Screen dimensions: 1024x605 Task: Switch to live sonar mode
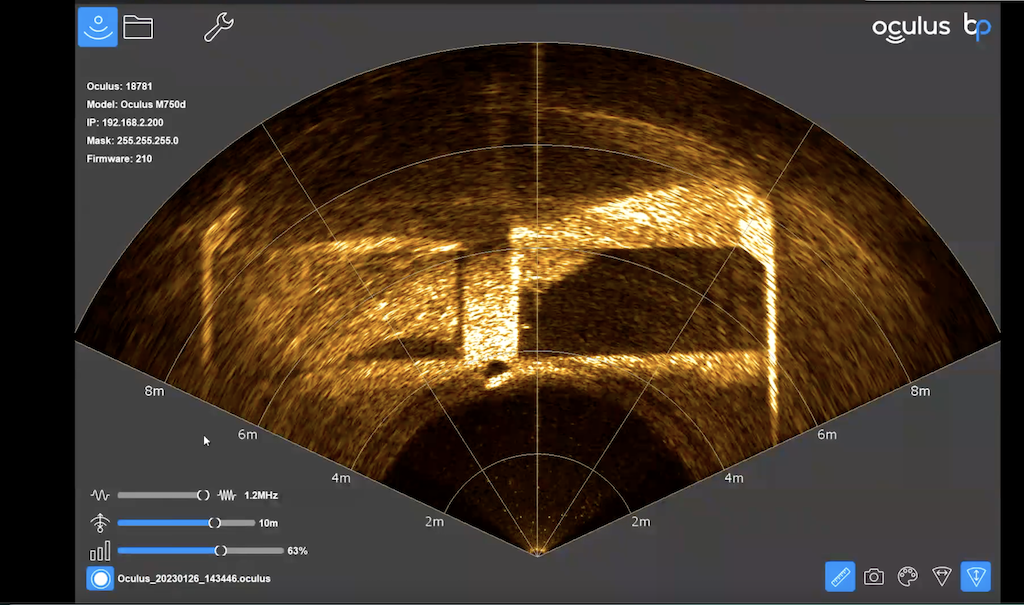(x=98, y=27)
